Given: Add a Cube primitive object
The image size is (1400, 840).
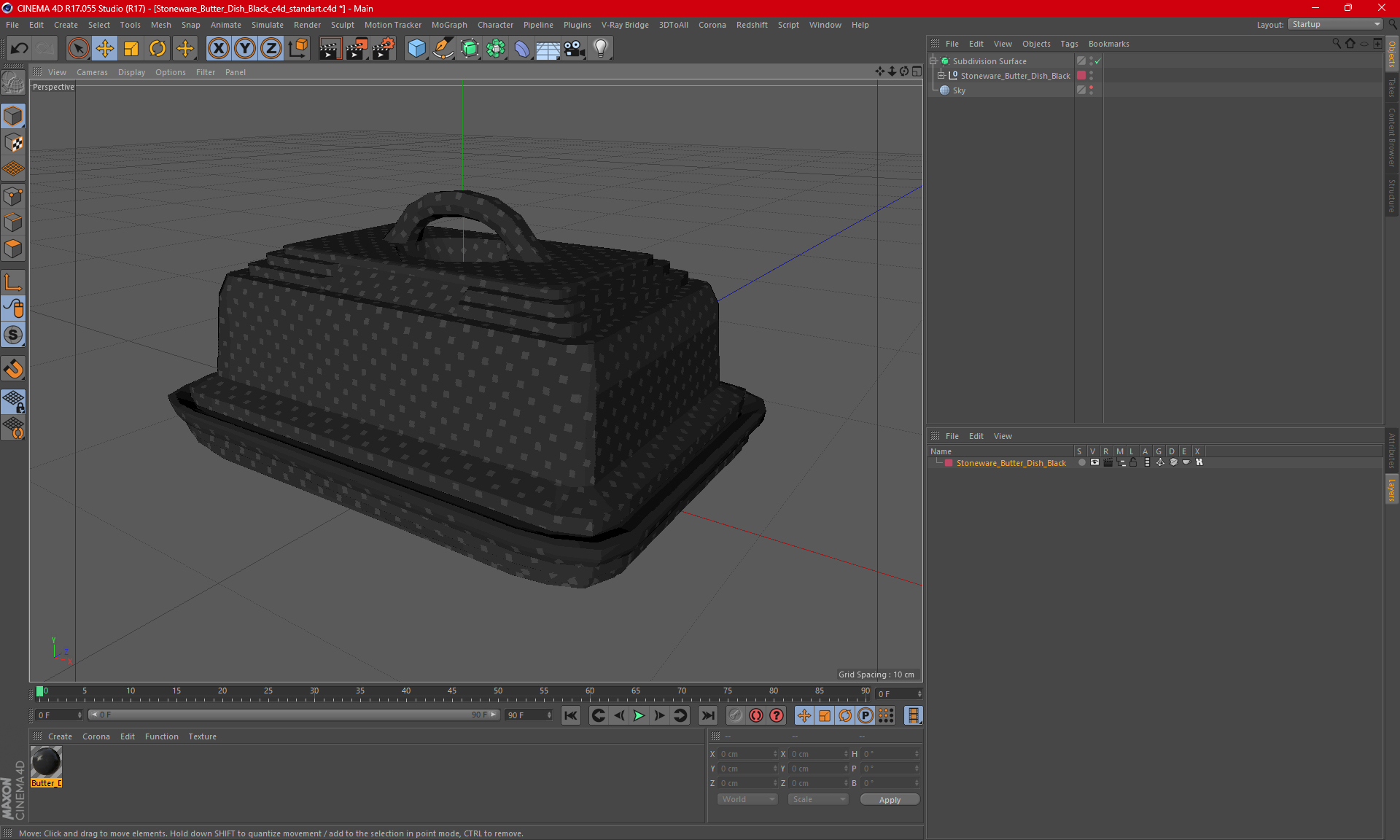Looking at the screenshot, I should tap(416, 48).
